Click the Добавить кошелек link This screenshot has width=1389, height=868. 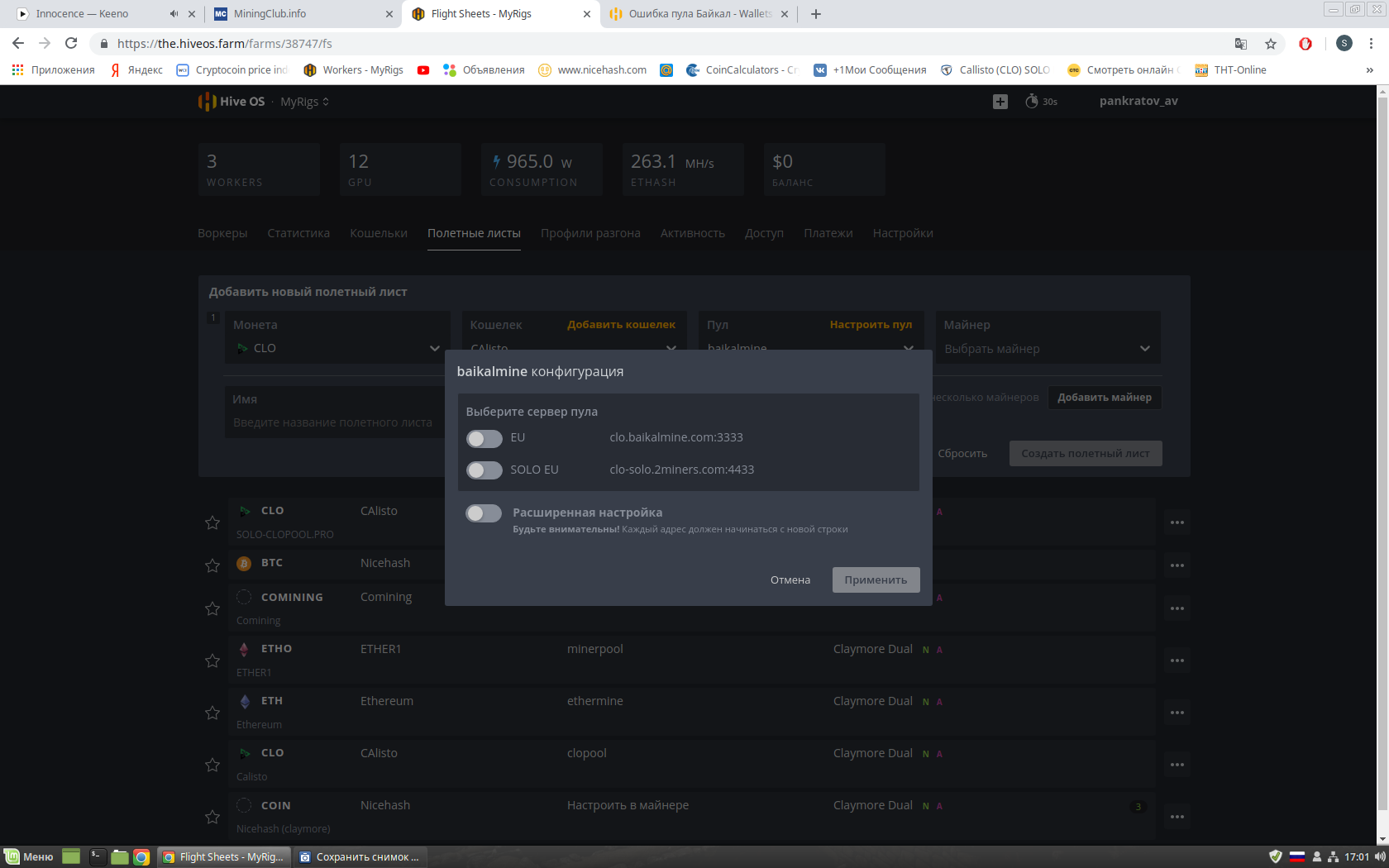pos(621,324)
